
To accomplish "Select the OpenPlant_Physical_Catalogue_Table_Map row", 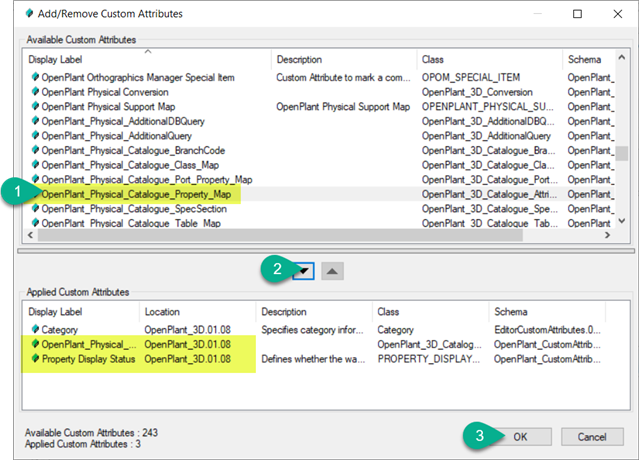I will point(321,223).
